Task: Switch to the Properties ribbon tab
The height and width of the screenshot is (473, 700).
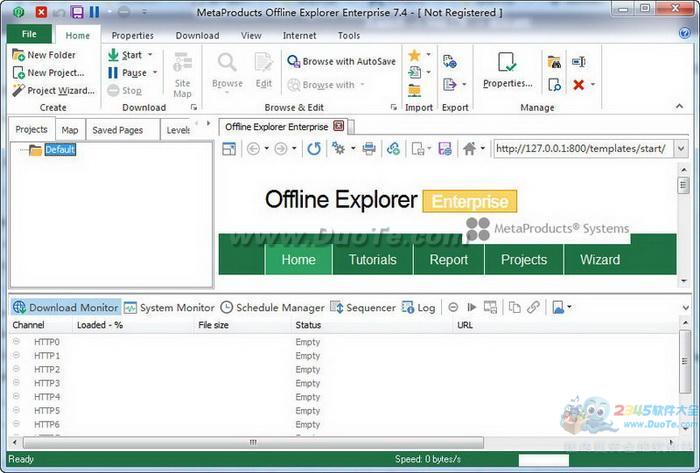Action: tap(133, 35)
